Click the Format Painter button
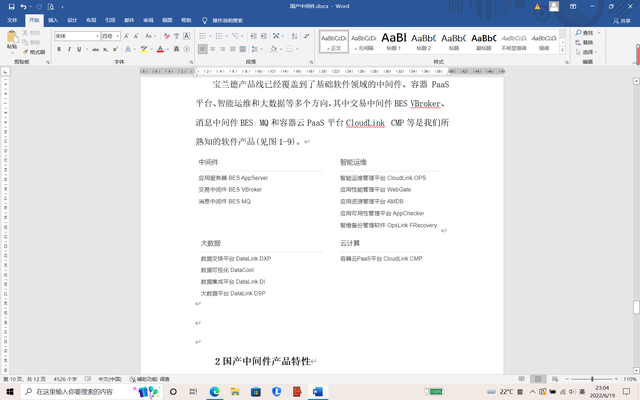 (x=34, y=52)
